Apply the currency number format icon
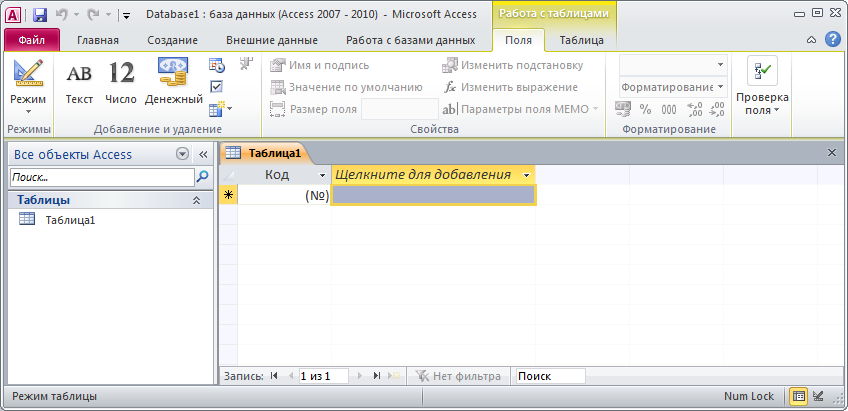 pyautogui.click(x=623, y=109)
